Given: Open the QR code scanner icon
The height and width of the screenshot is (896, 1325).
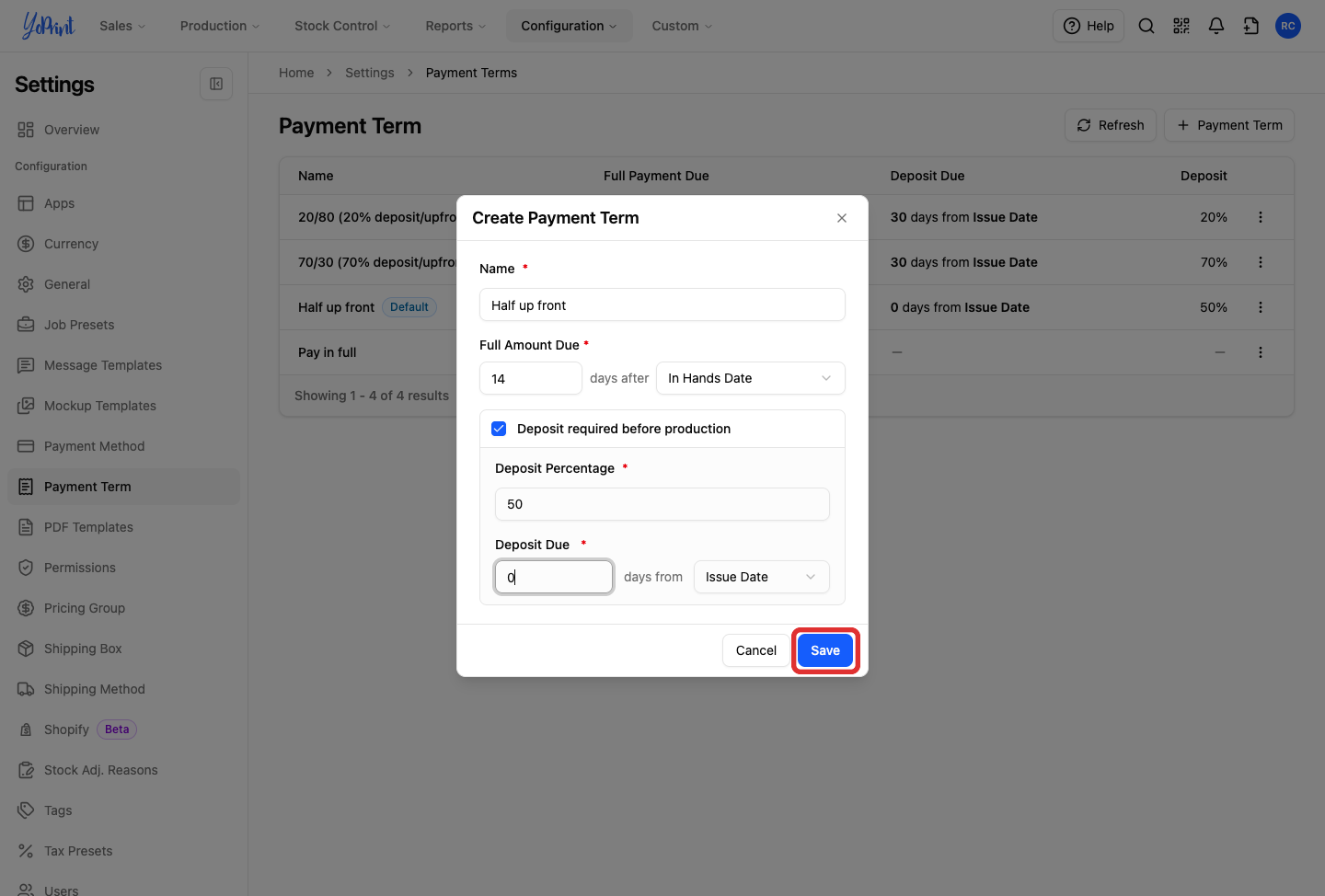Looking at the screenshot, I should [x=1181, y=26].
